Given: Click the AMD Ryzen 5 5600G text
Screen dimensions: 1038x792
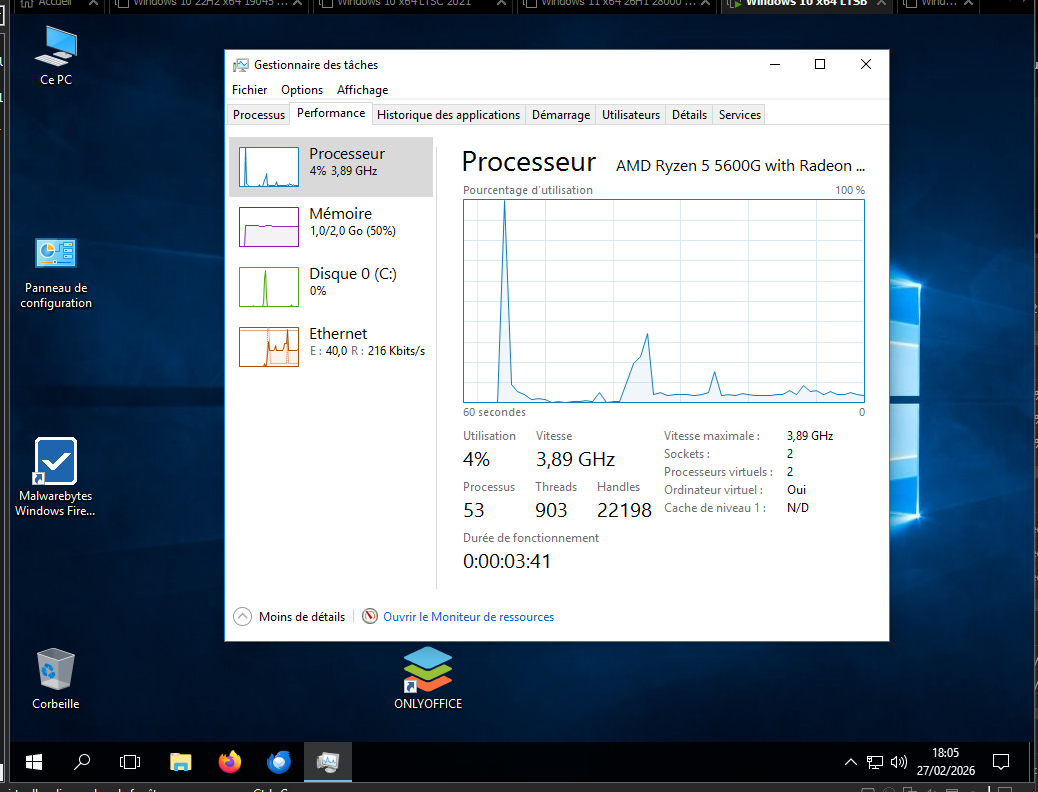Looking at the screenshot, I should click(740, 166).
